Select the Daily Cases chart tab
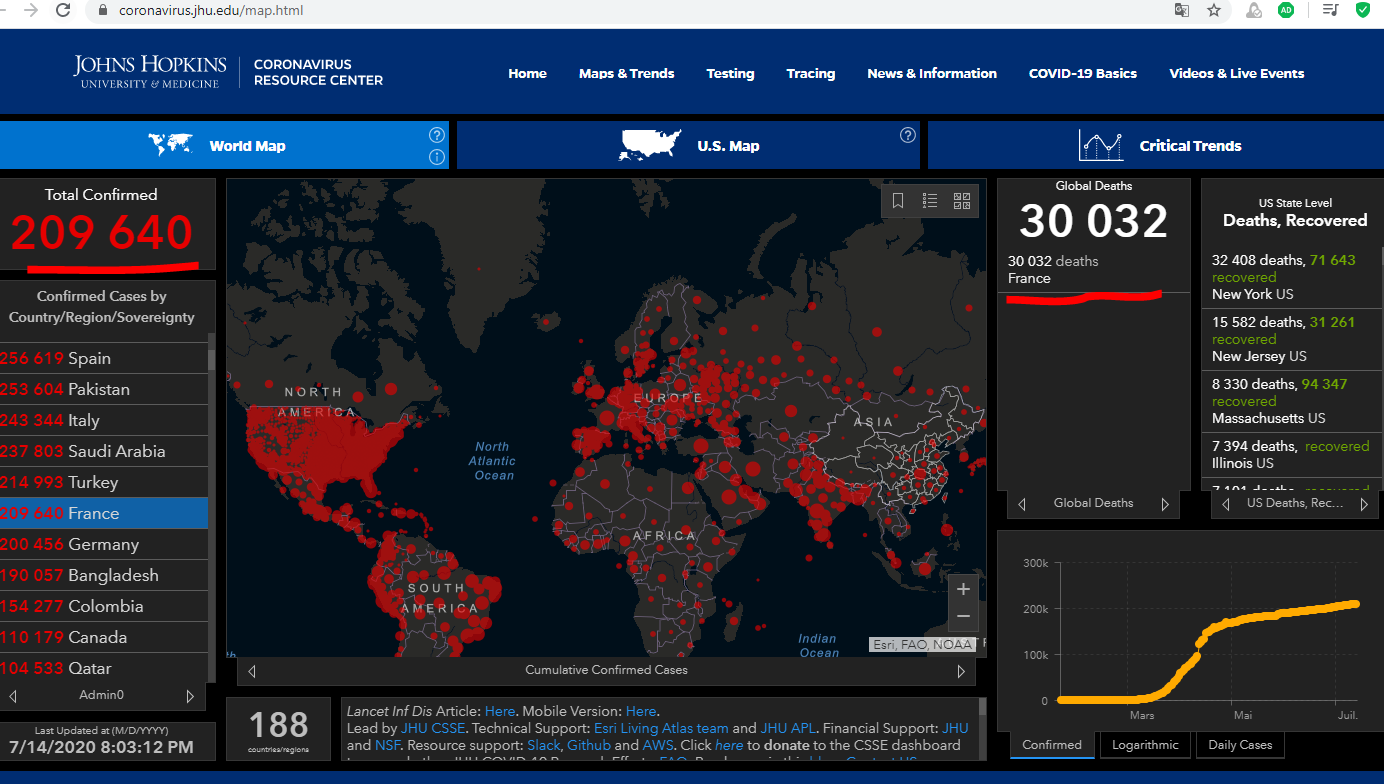The width and height of the screenshot is (1384, 784). (1240, 745)
